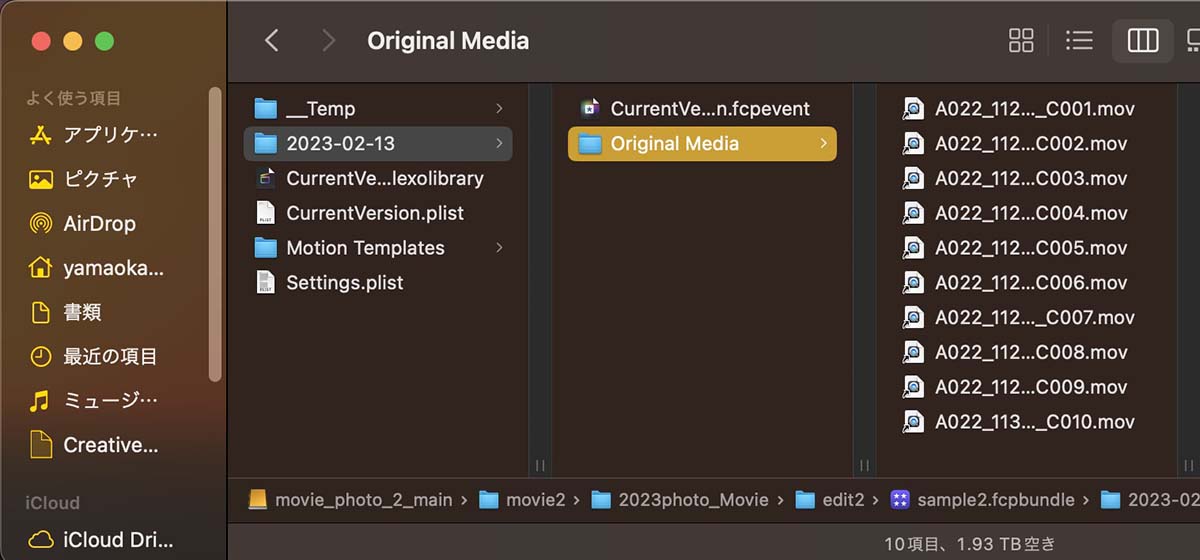Open ミュージック in the sidebar
This screenshot has width=1200, height=560.
[x=97, y=401]
